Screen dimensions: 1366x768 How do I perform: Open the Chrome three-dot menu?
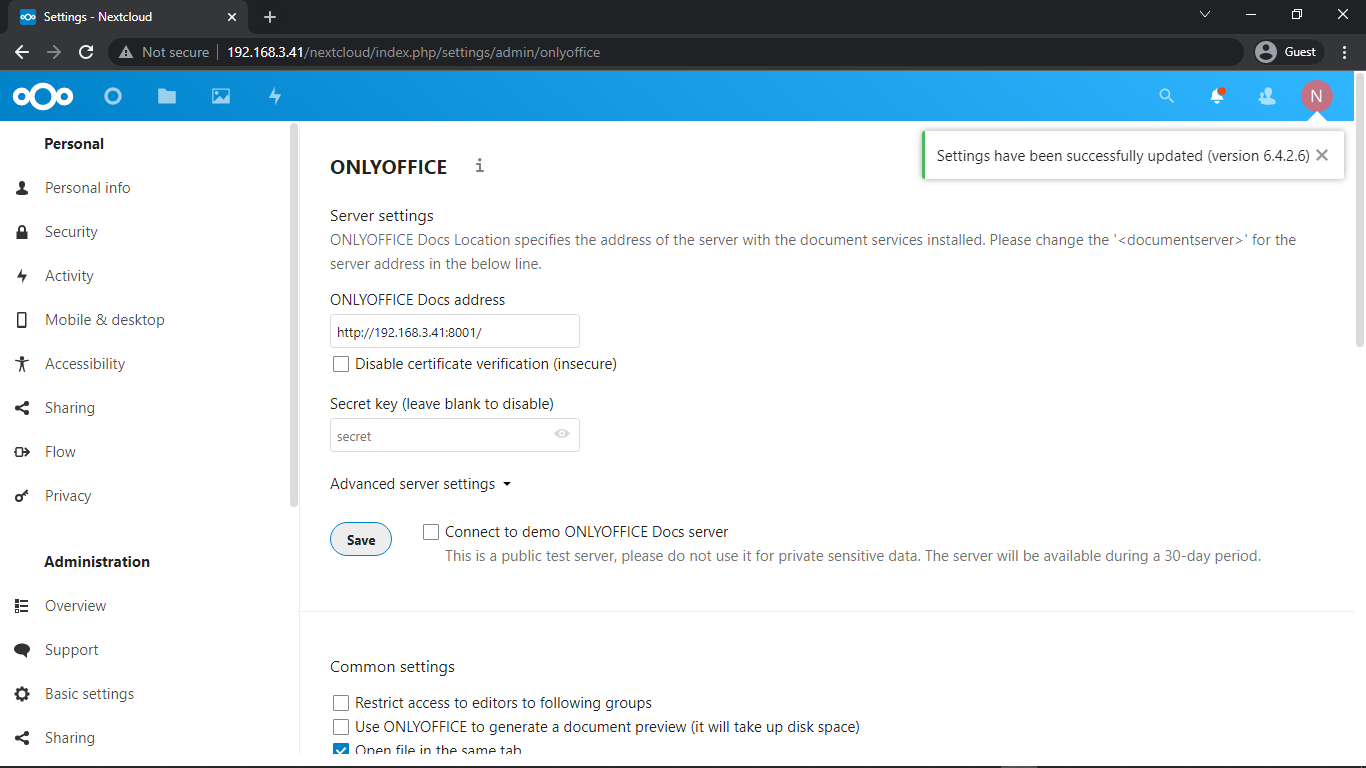1344,52
